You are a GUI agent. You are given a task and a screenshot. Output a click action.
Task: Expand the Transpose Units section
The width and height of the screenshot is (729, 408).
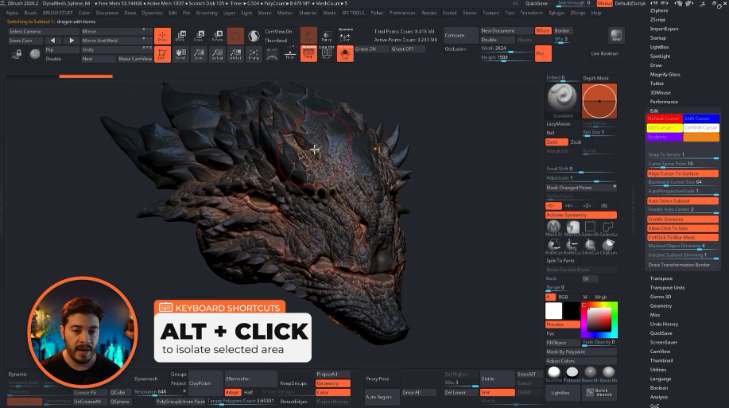pyautogui.click(x=667, y=288)
